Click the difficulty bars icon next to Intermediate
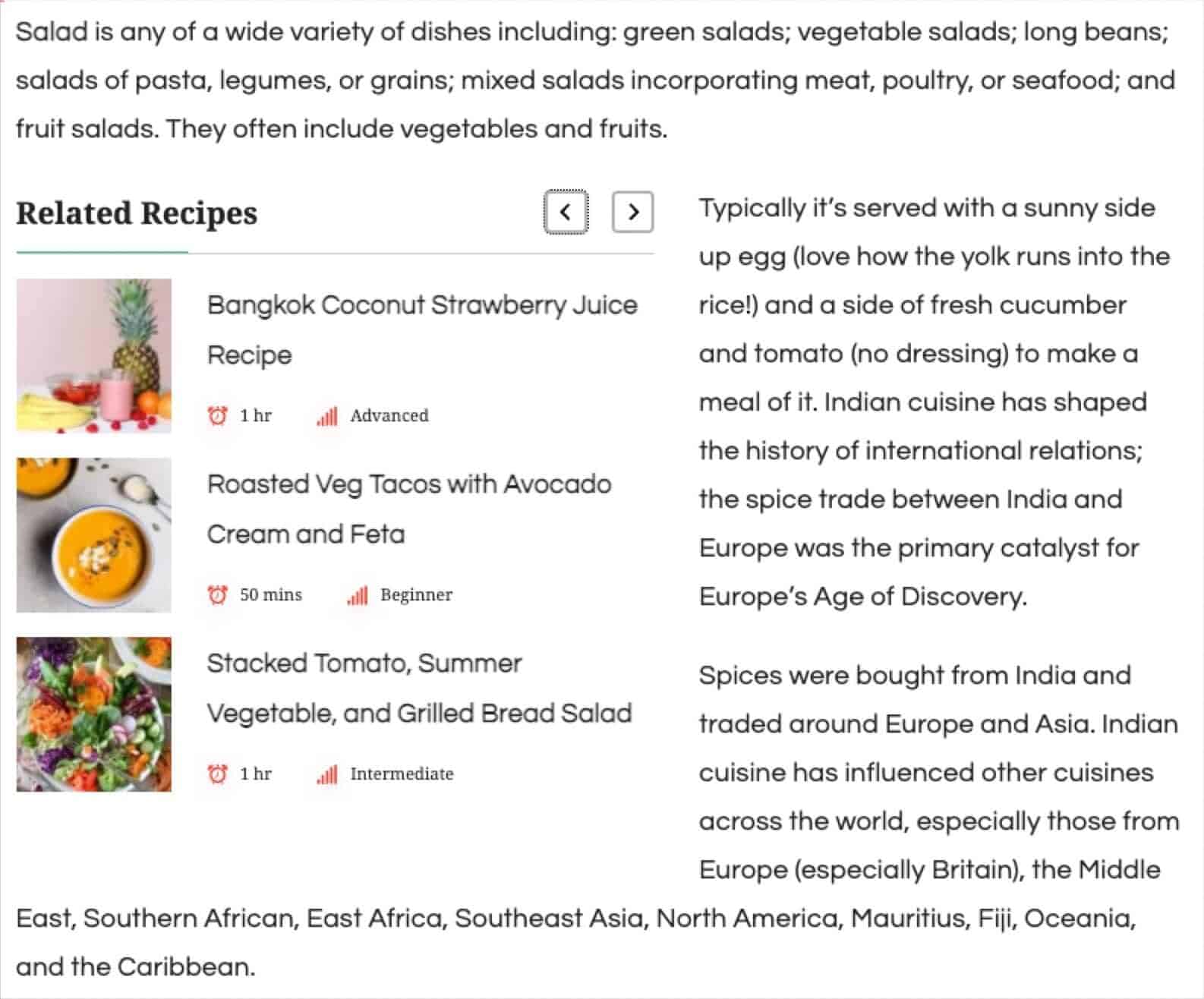 click(x=327, y=774)
